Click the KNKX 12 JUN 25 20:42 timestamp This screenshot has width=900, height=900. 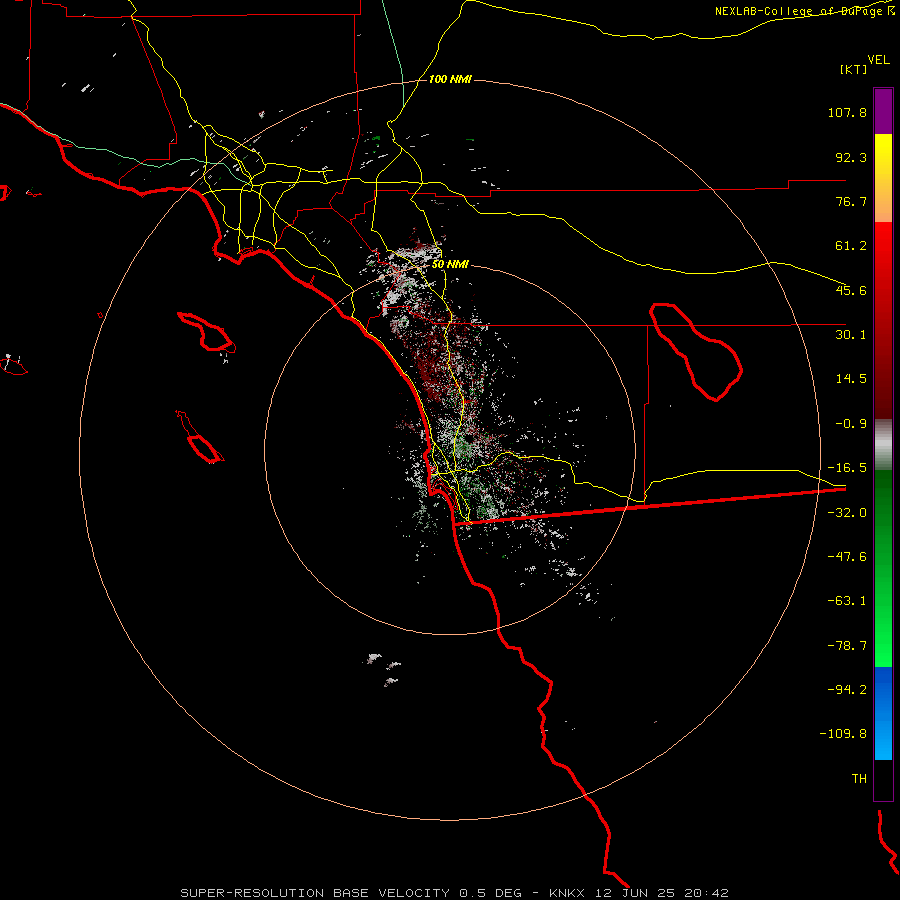639,893
